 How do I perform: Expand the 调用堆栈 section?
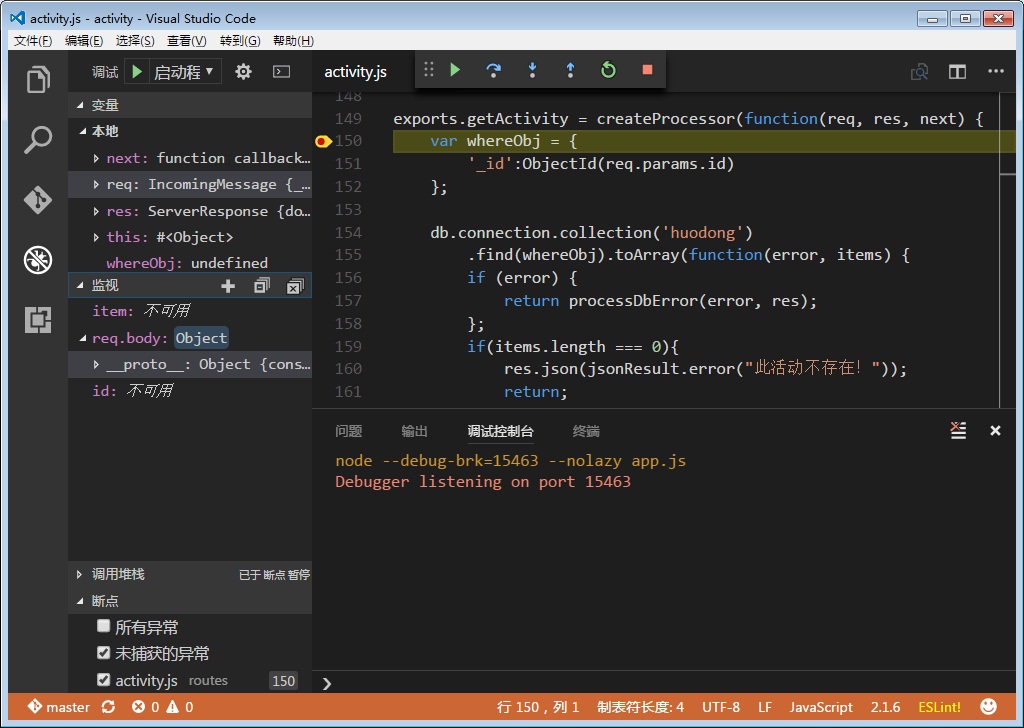coord(80,574)
